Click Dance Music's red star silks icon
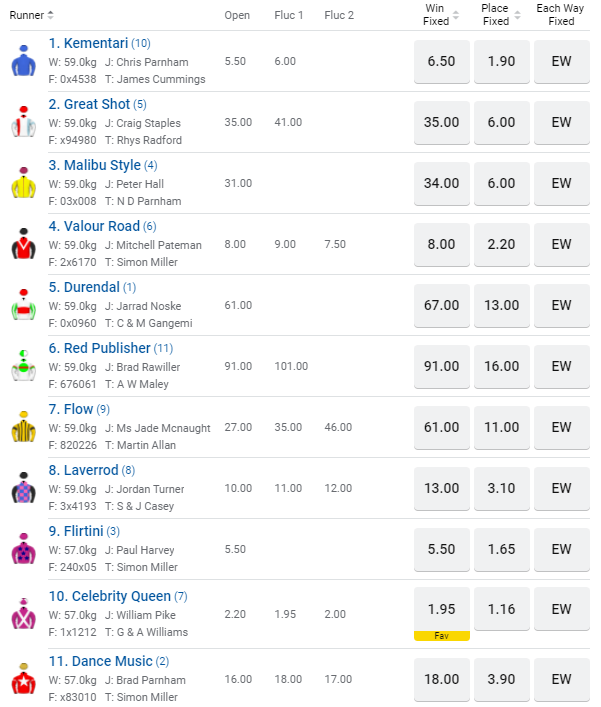The height and width of the screenshot is (707, 601). (x=23, y=680)
